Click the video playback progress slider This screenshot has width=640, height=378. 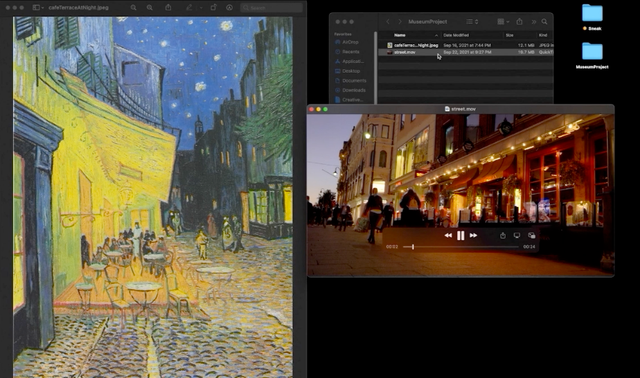tap(460, 247)
